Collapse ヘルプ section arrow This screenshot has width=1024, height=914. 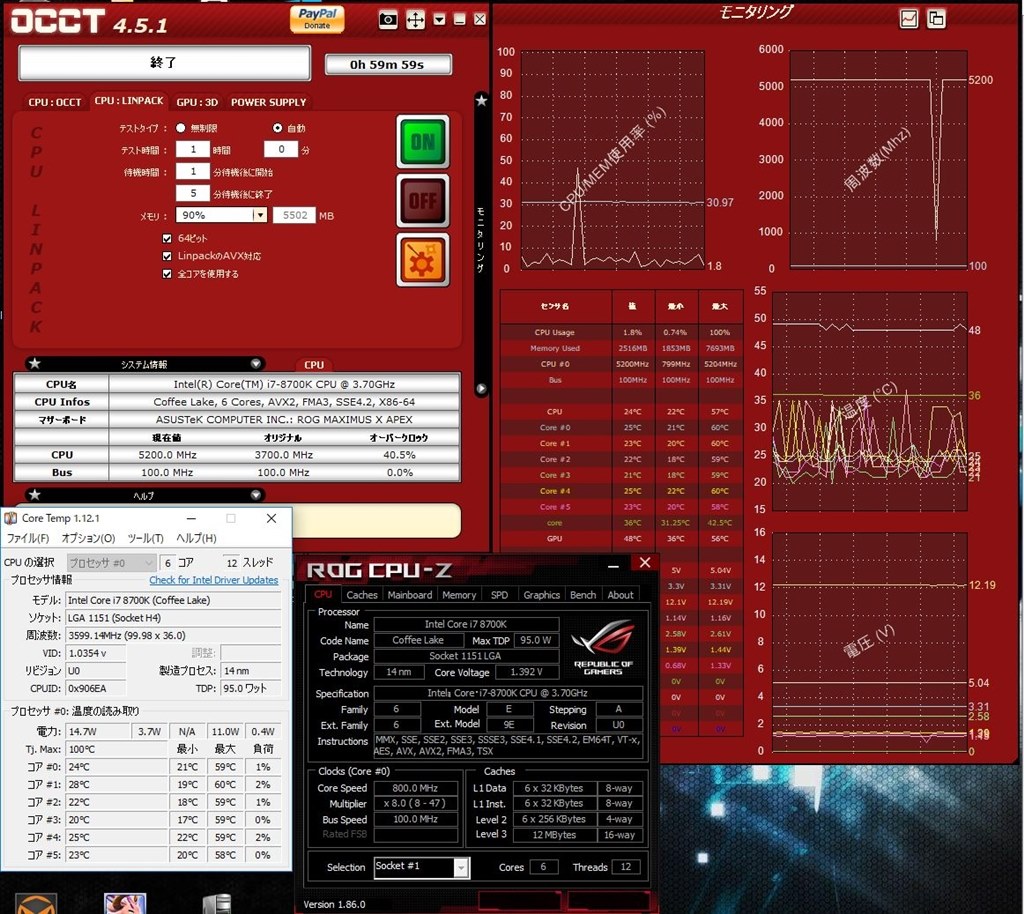pos(256,495)
